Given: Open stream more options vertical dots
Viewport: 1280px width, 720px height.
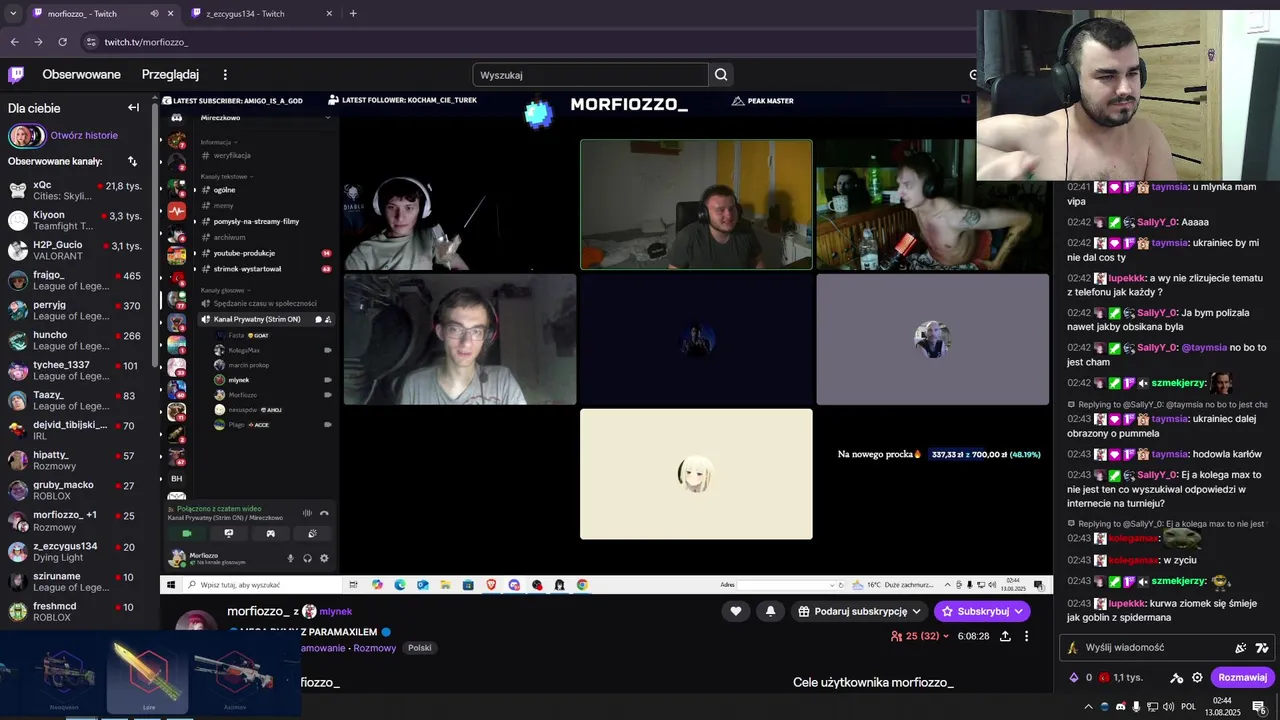Looking at the screenshot, I should pyautogui.click(x=1026, y=636).
